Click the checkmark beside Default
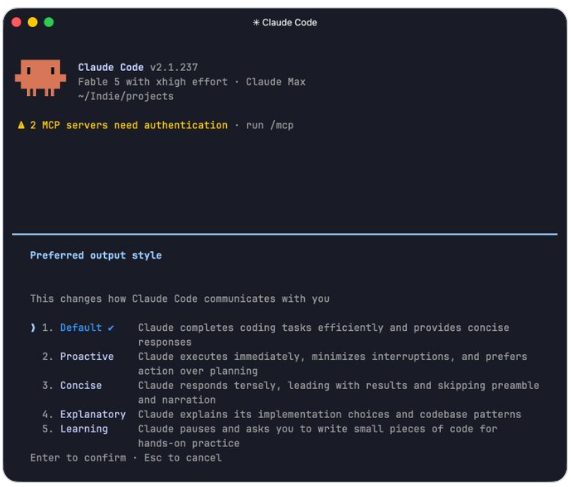Screen dimensions: 571x487 111,328
